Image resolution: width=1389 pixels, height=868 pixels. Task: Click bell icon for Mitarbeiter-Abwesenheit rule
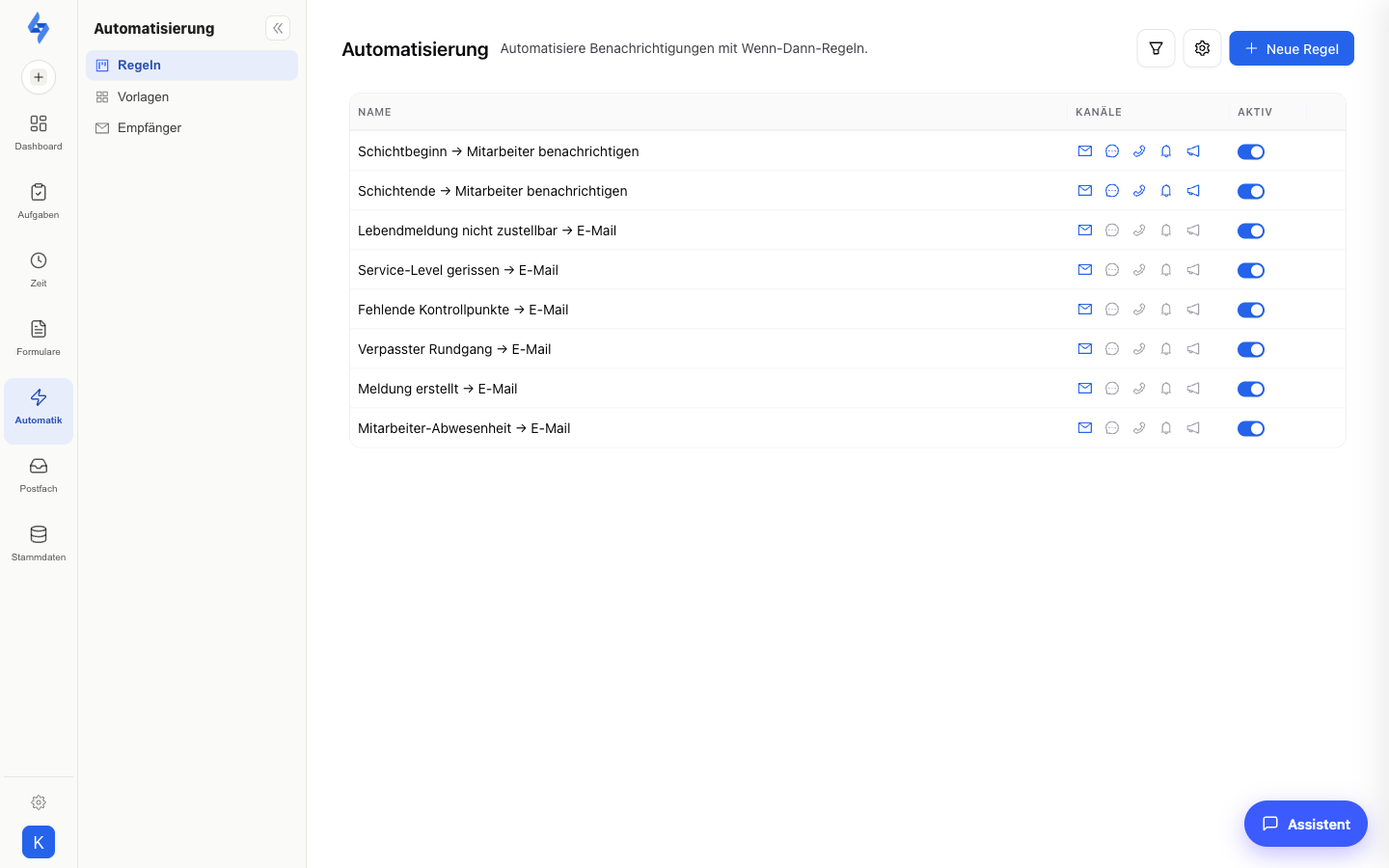click(1166, 428)
